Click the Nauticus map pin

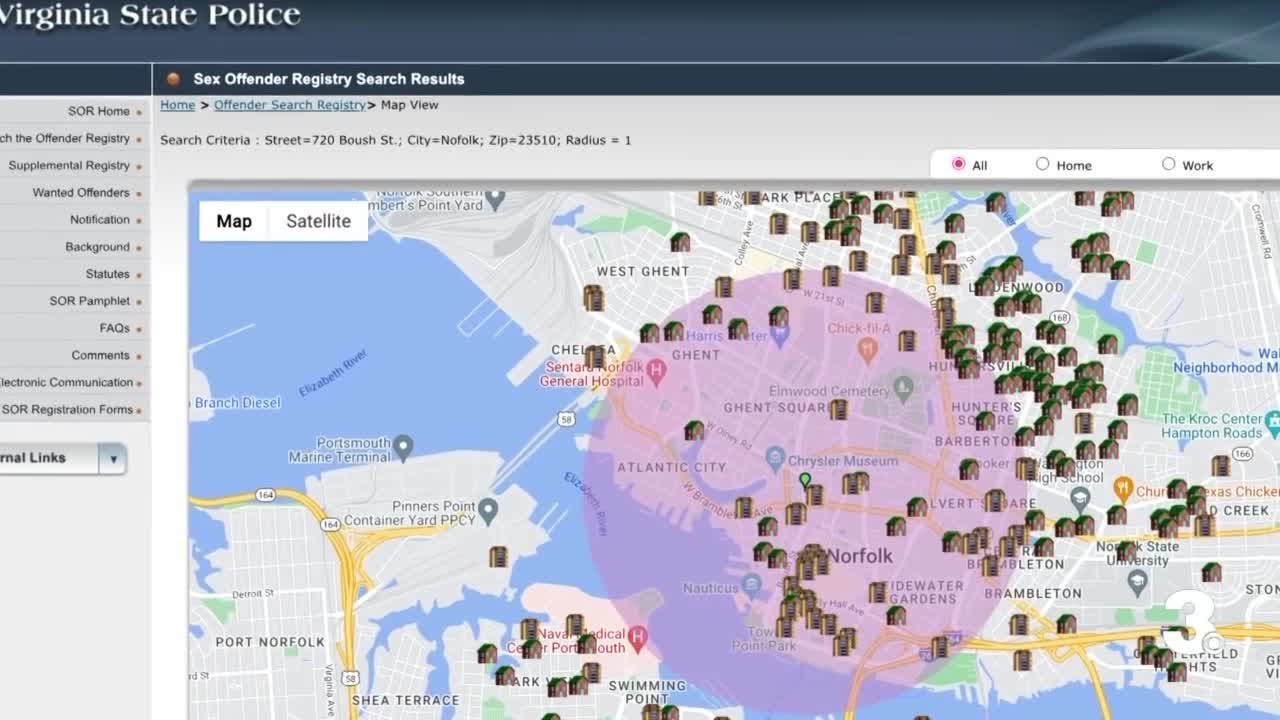click(753, 584)
